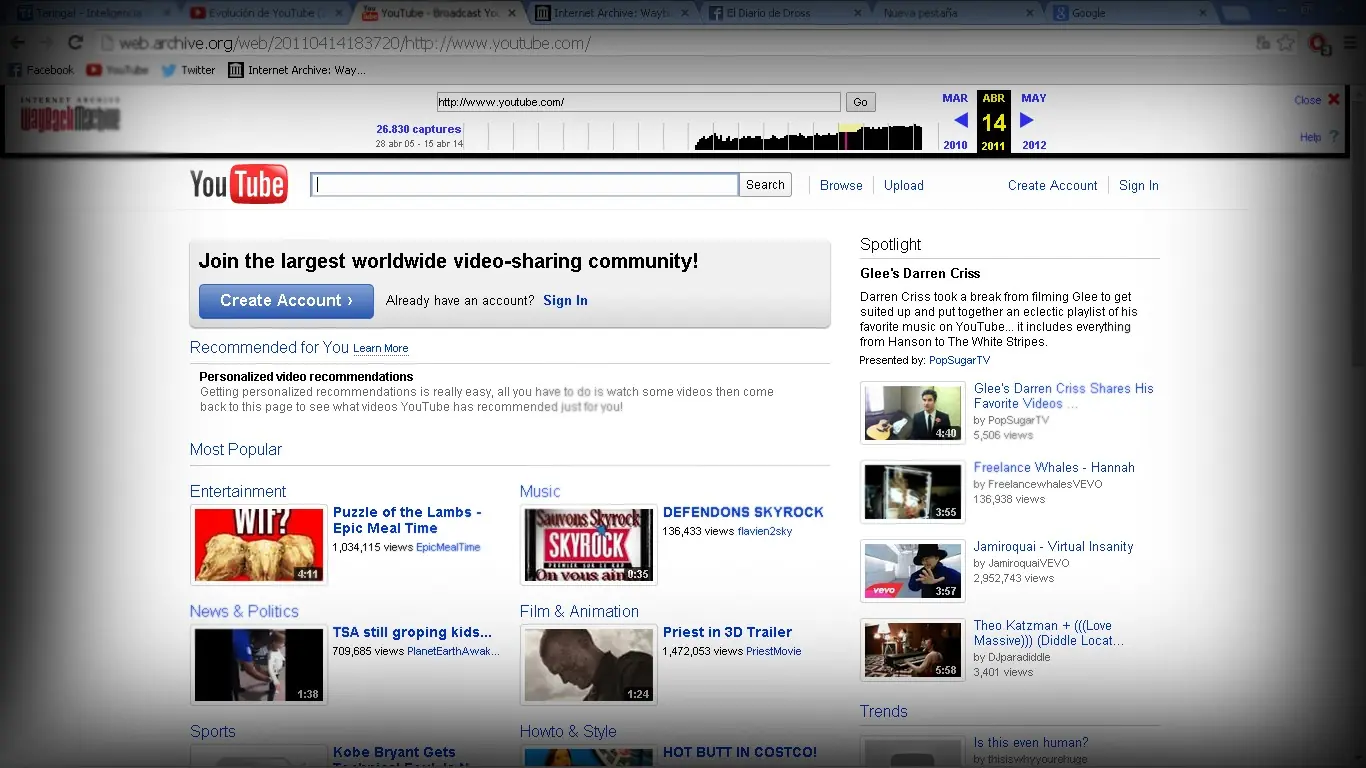
Task: Click the YouTube logo
Action: 239,185
